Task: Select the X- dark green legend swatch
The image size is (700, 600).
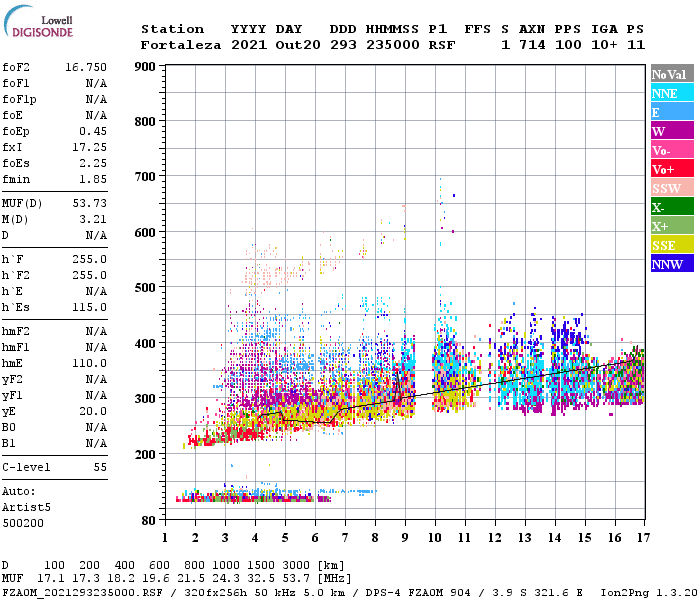Action: click(672, 207)
